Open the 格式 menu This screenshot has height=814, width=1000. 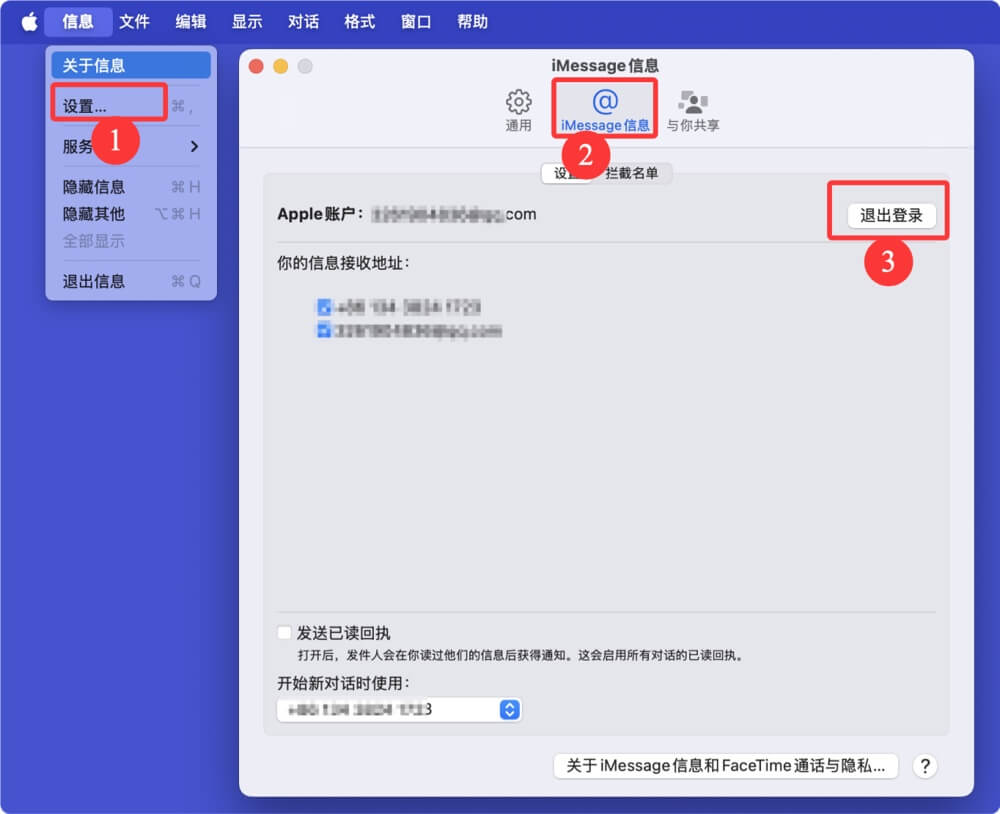358,20
